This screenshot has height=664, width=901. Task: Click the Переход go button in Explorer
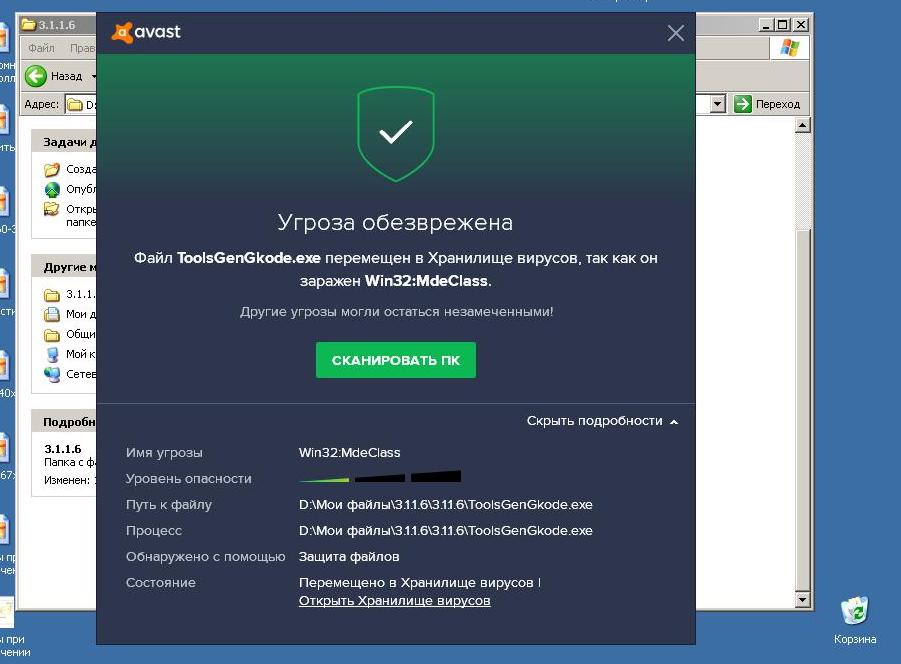click(767, 104)
